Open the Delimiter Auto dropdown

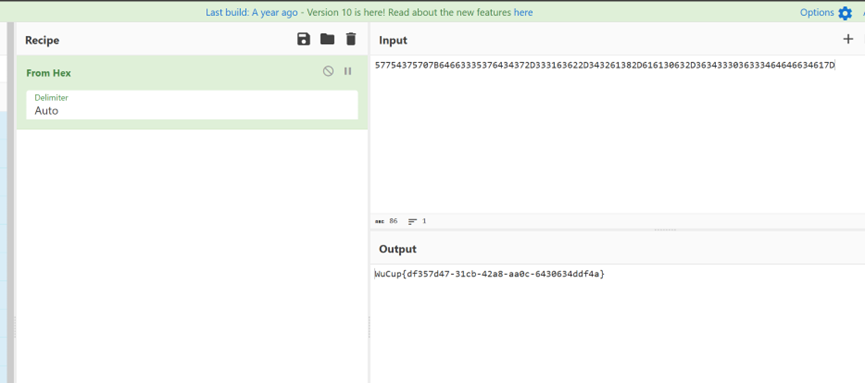click(192, 105)
